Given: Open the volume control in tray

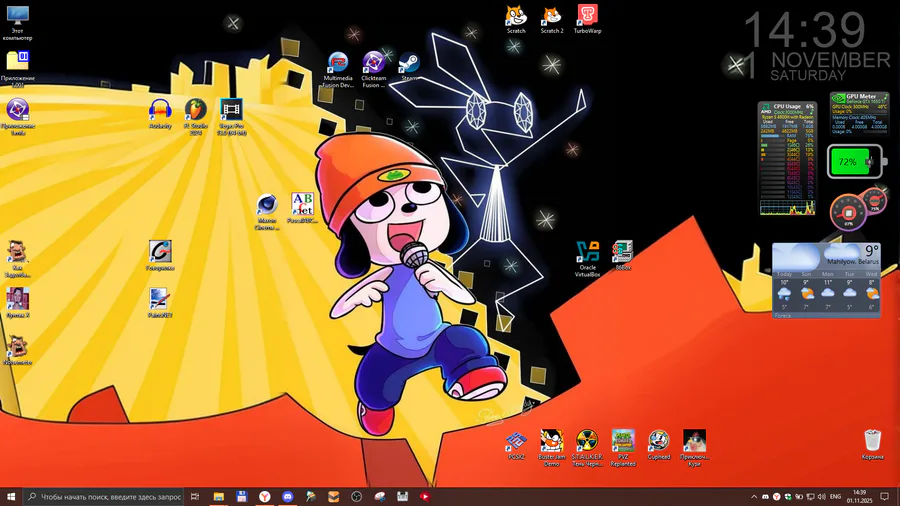Looking at the screenshot, I should tap(821, 497).
